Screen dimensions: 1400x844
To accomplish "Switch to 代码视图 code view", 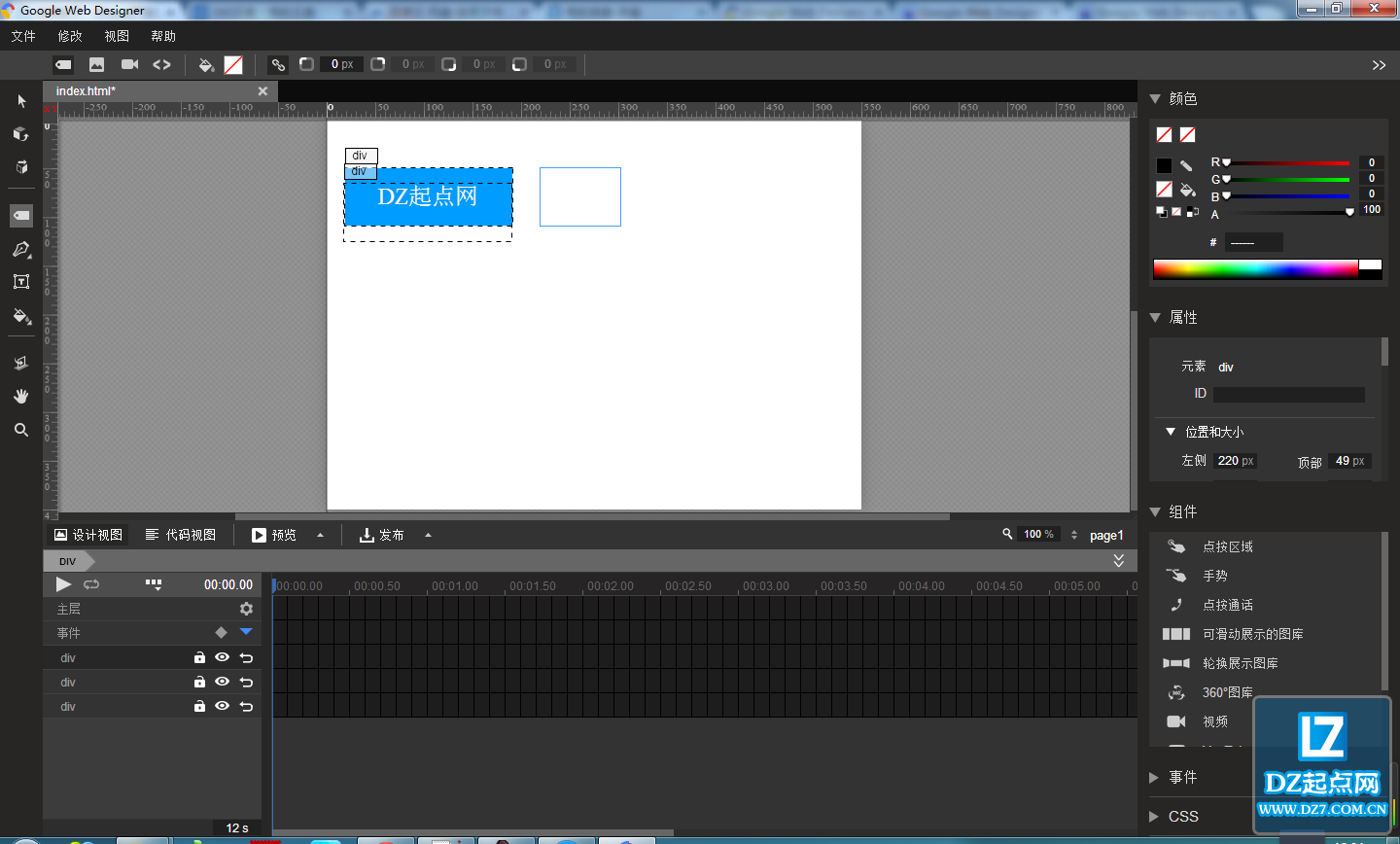I will coord(181,535).
